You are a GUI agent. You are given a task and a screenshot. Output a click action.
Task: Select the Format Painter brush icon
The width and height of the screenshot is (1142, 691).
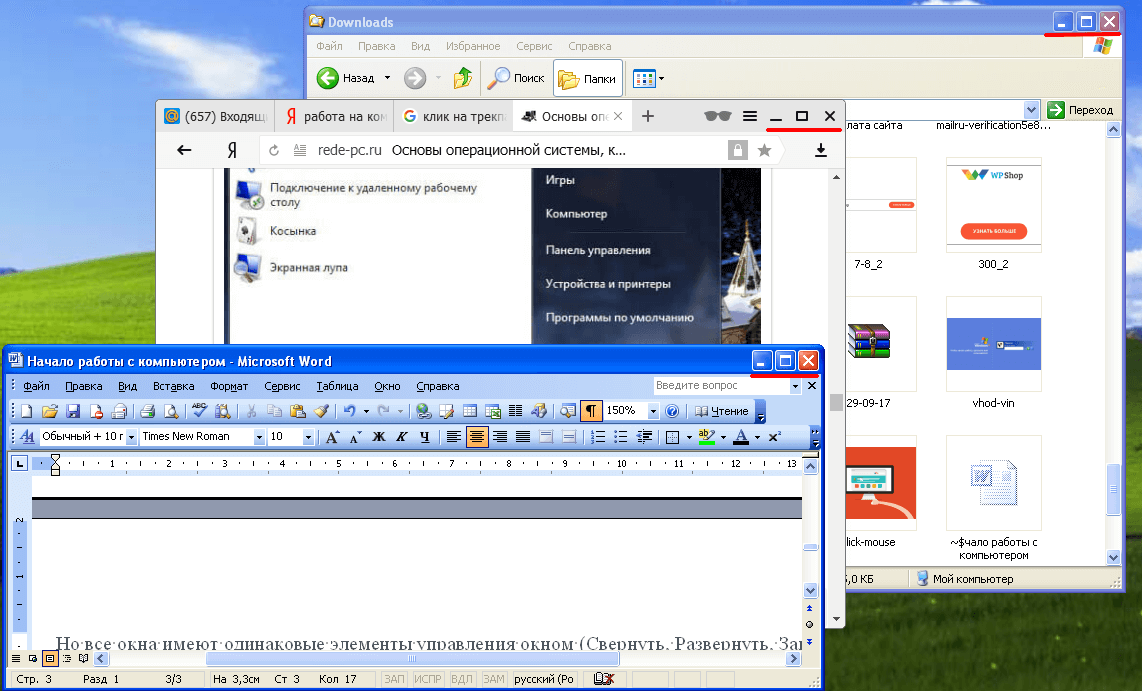pos(321,411)
